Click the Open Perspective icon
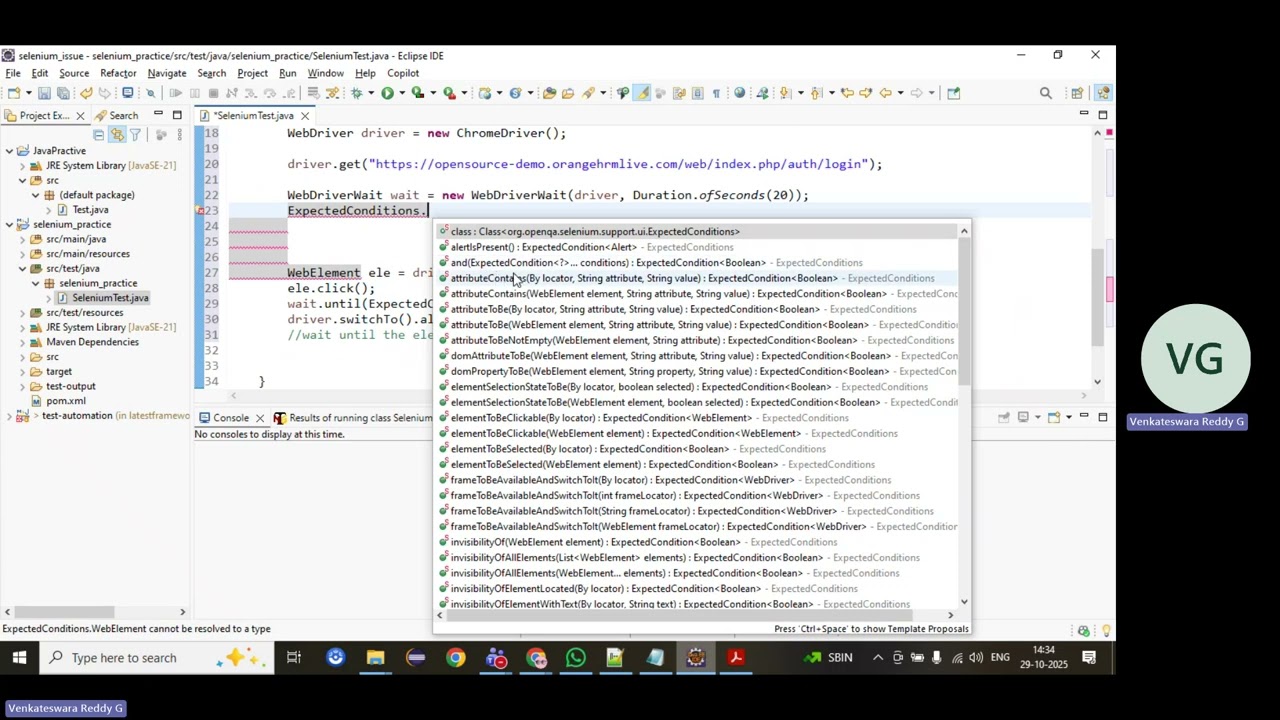This screenshot has height=720, width=1280. 1077,93
